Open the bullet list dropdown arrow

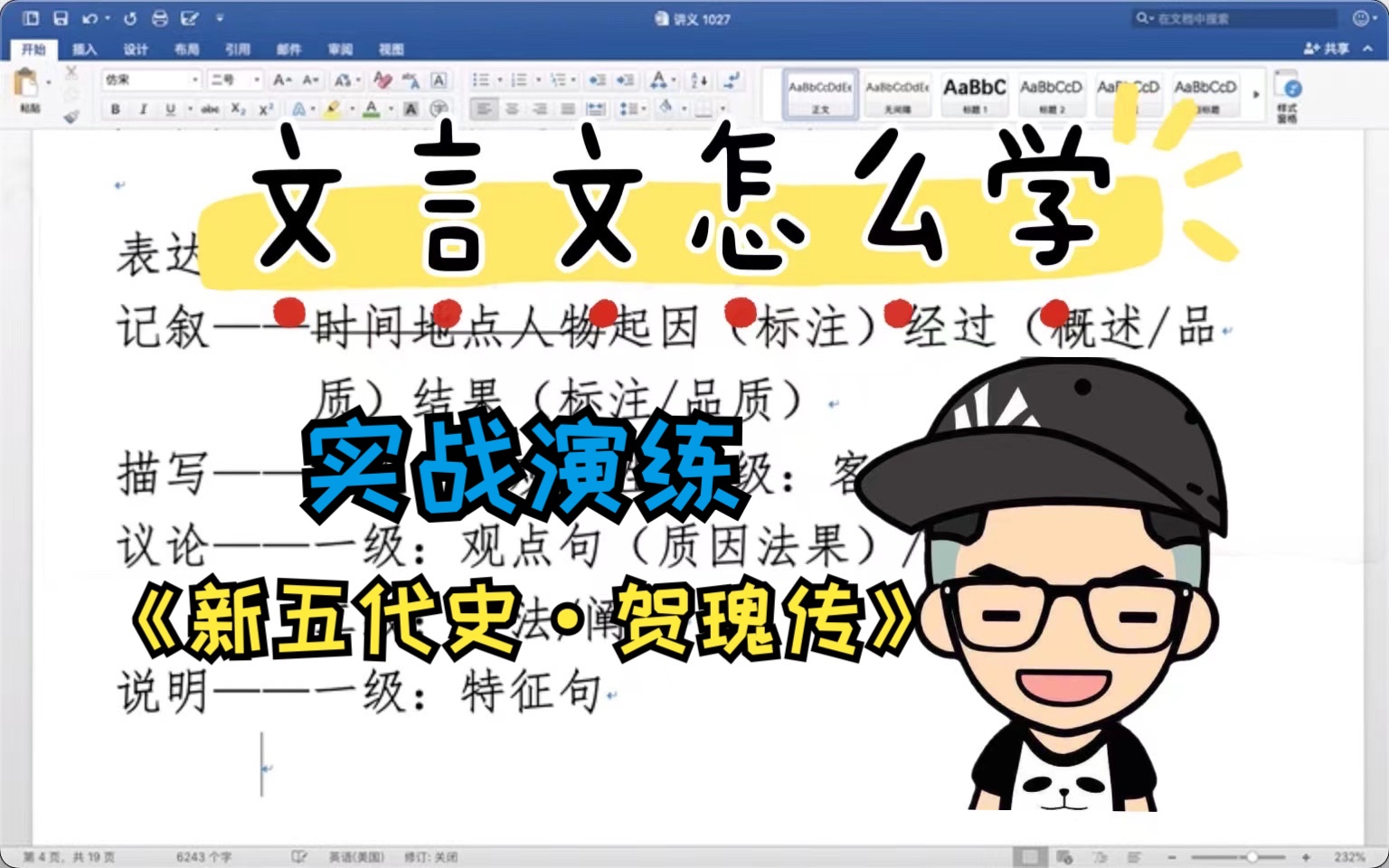pyautogui.click(x=499, y=80)
